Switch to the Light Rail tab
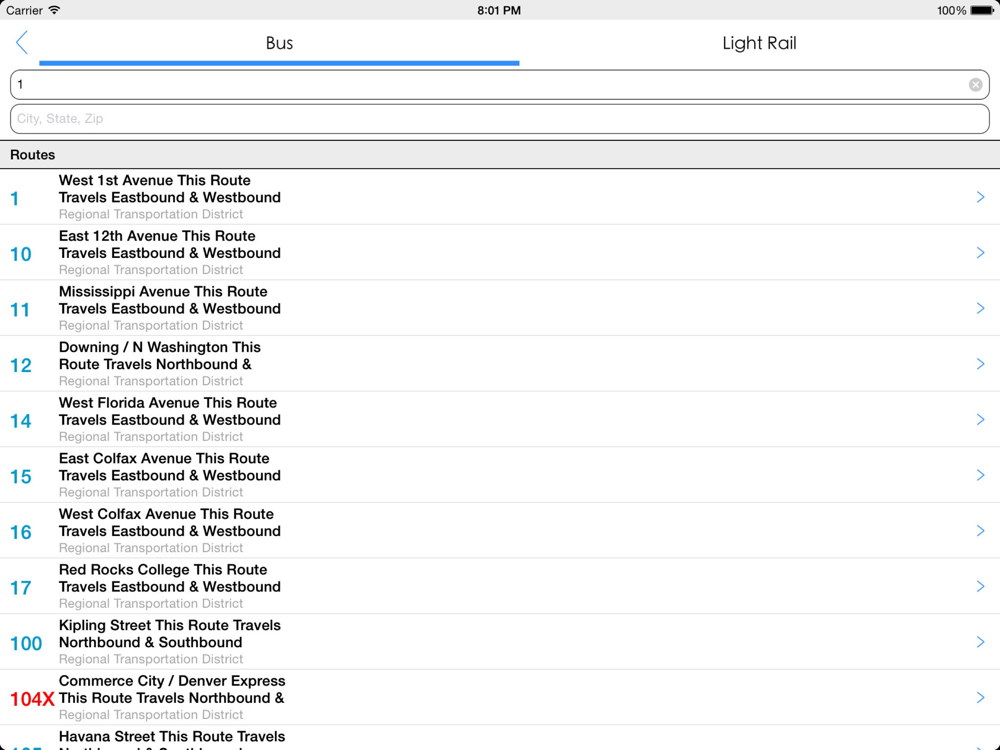Screen dimensions: 1000x750 pos(759,43)
